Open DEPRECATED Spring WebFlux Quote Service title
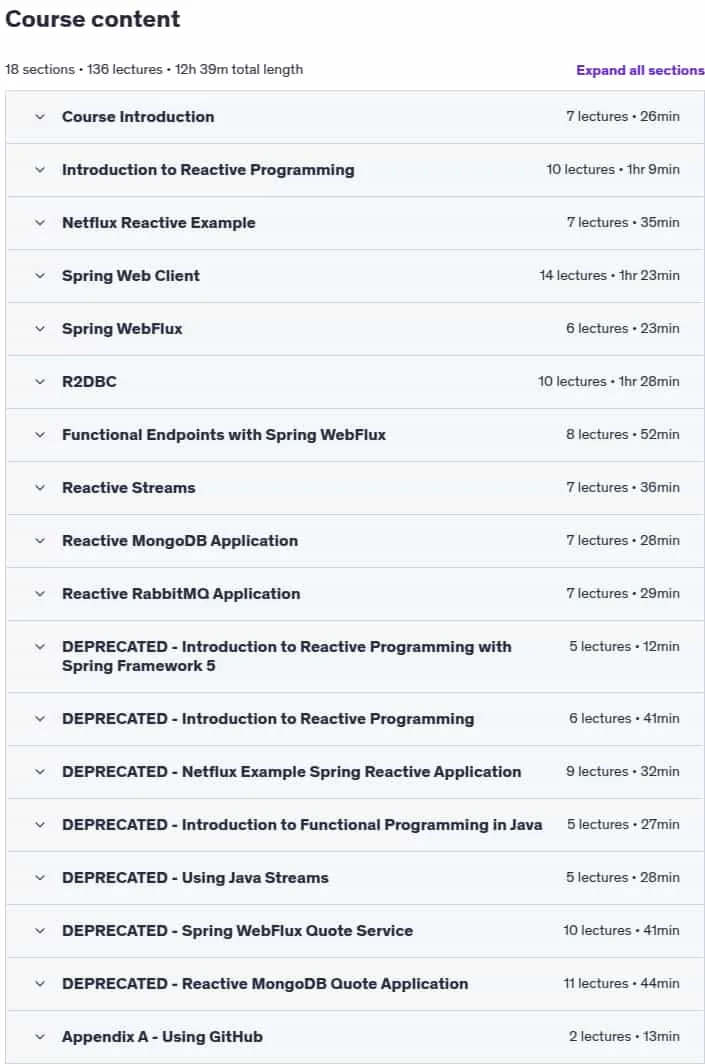This screenshot has height=1064, width=705. point(237,930)
